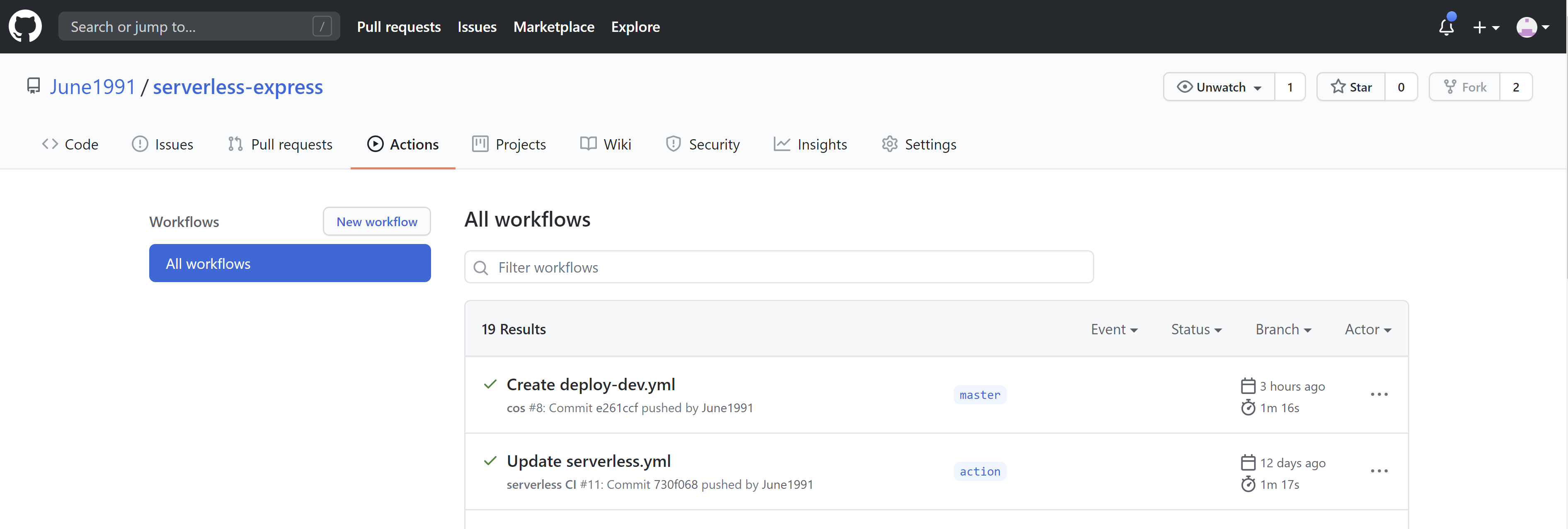Click the forks count 2
The image size is (1568, 529).
[1516, 87]
